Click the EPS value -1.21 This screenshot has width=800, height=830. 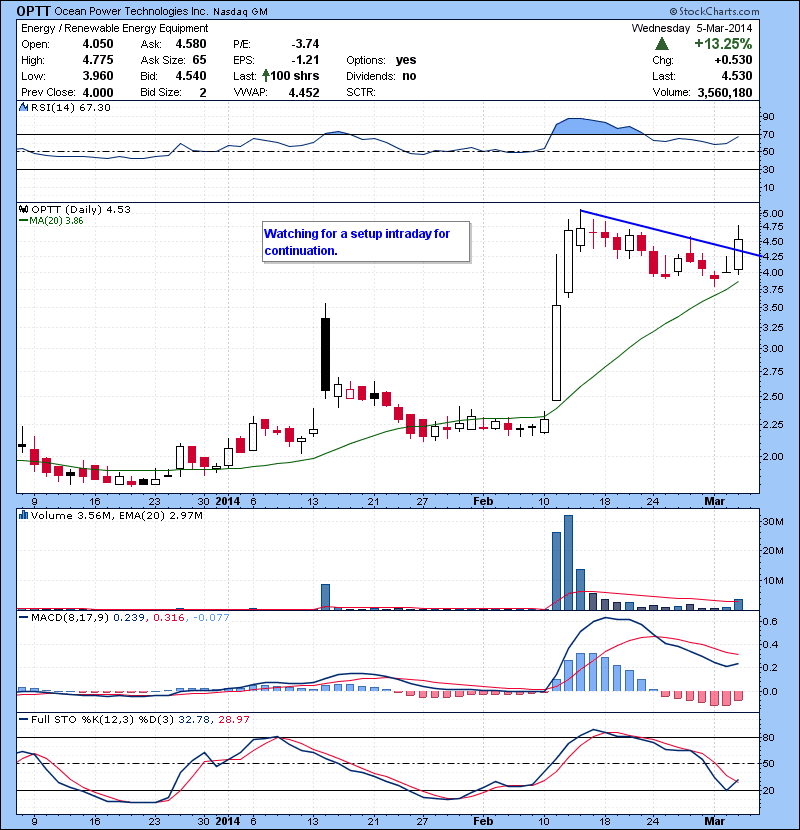pos(305,60)
